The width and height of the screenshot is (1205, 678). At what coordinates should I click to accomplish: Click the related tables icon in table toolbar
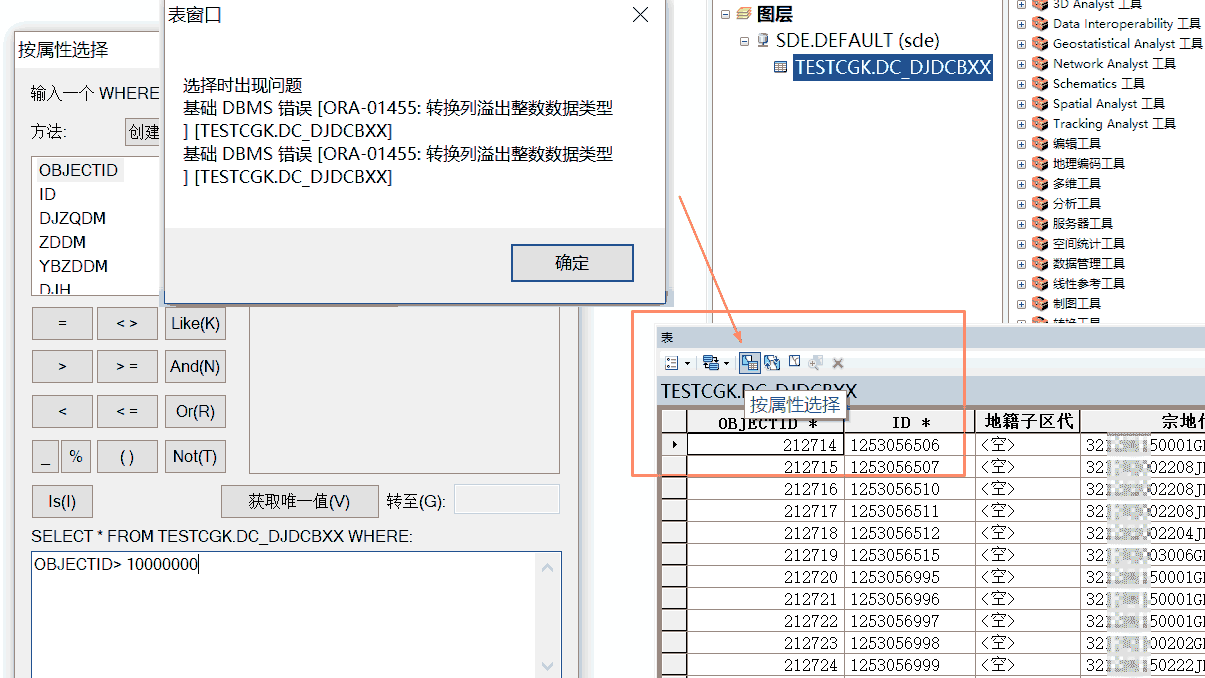(710, 361)
